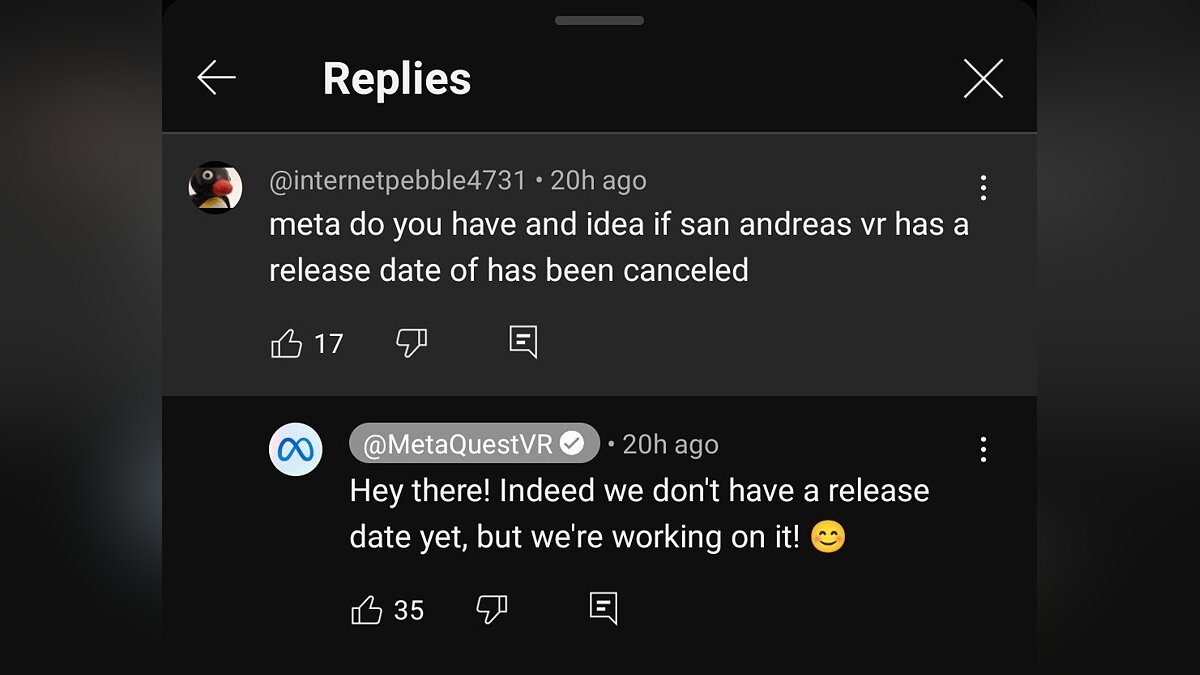Click the verified checkmark beside MetaQuestVR
This screenshot has height=675, width=1200.
(572, 444)
